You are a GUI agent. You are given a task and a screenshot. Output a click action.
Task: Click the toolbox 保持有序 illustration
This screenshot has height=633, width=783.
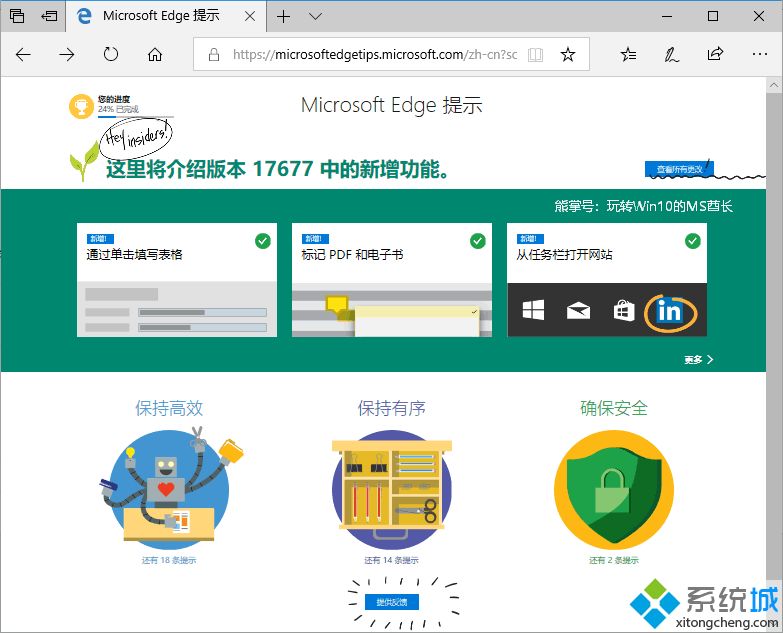point(392,490)
